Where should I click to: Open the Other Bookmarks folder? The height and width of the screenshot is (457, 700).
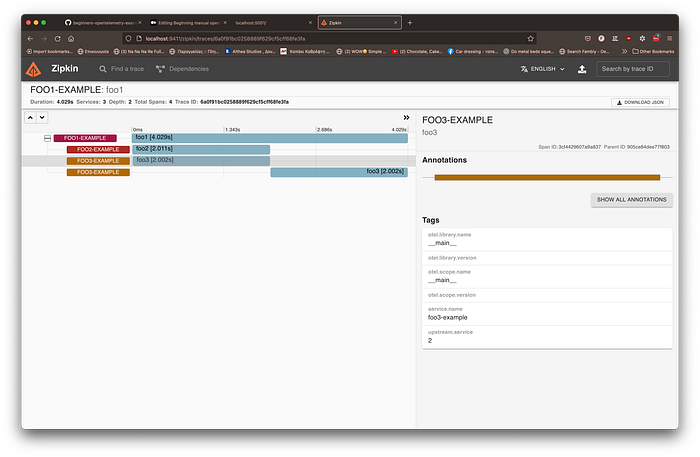click(653, 52)
